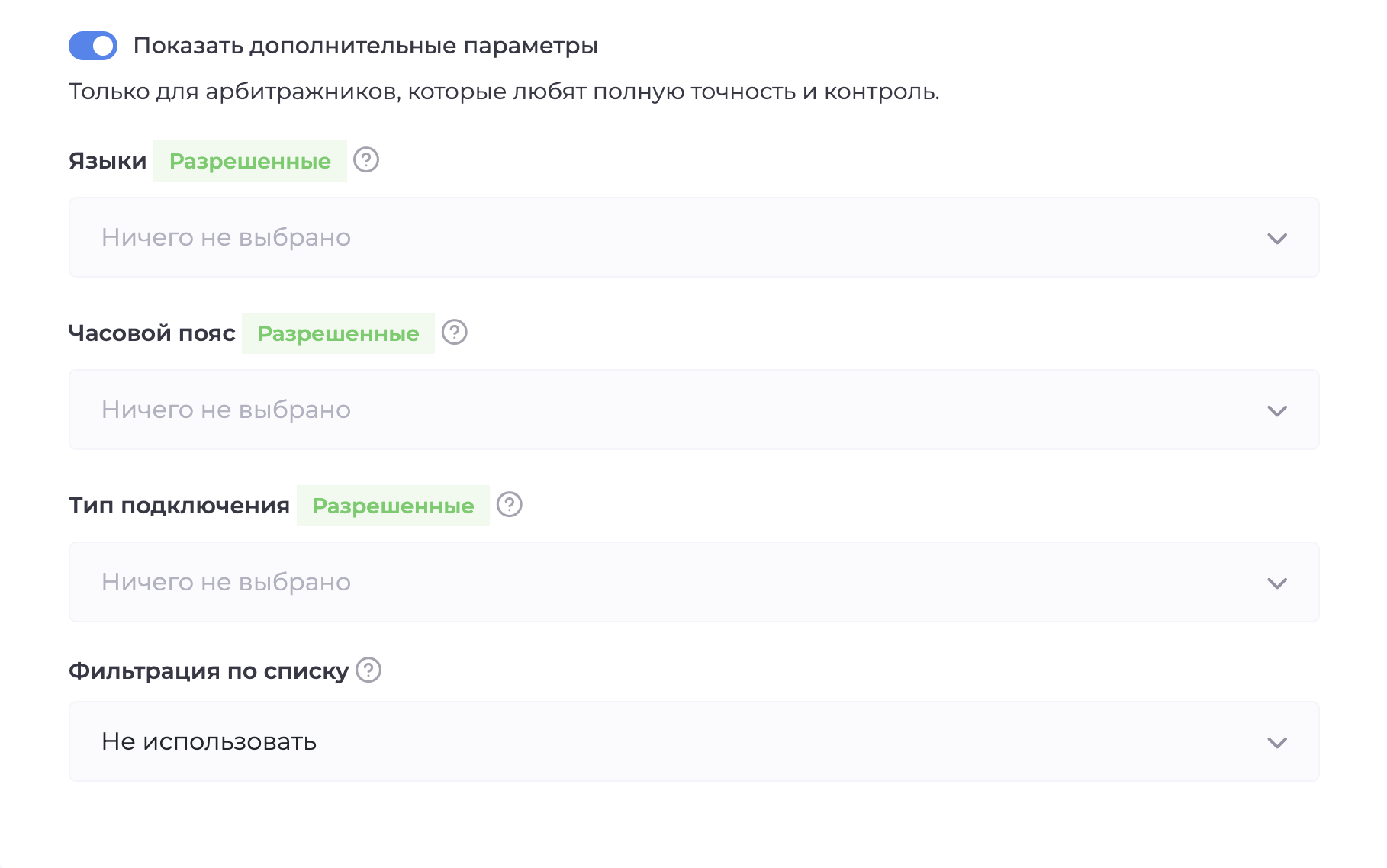Click the green Разрешенные badge of Тип подключения
Screen dimensions: 1387x868
pos(393,504)
